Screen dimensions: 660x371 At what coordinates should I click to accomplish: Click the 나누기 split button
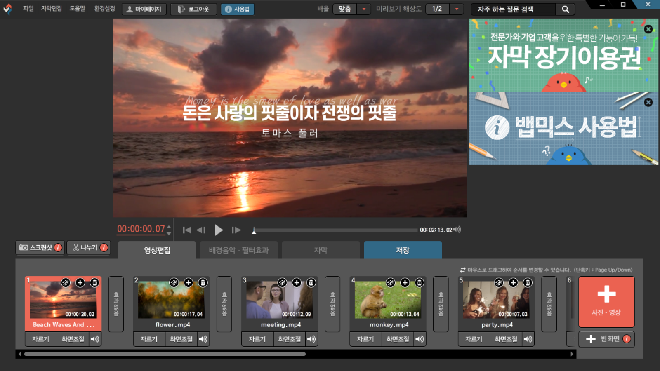(x=89, y=248)
